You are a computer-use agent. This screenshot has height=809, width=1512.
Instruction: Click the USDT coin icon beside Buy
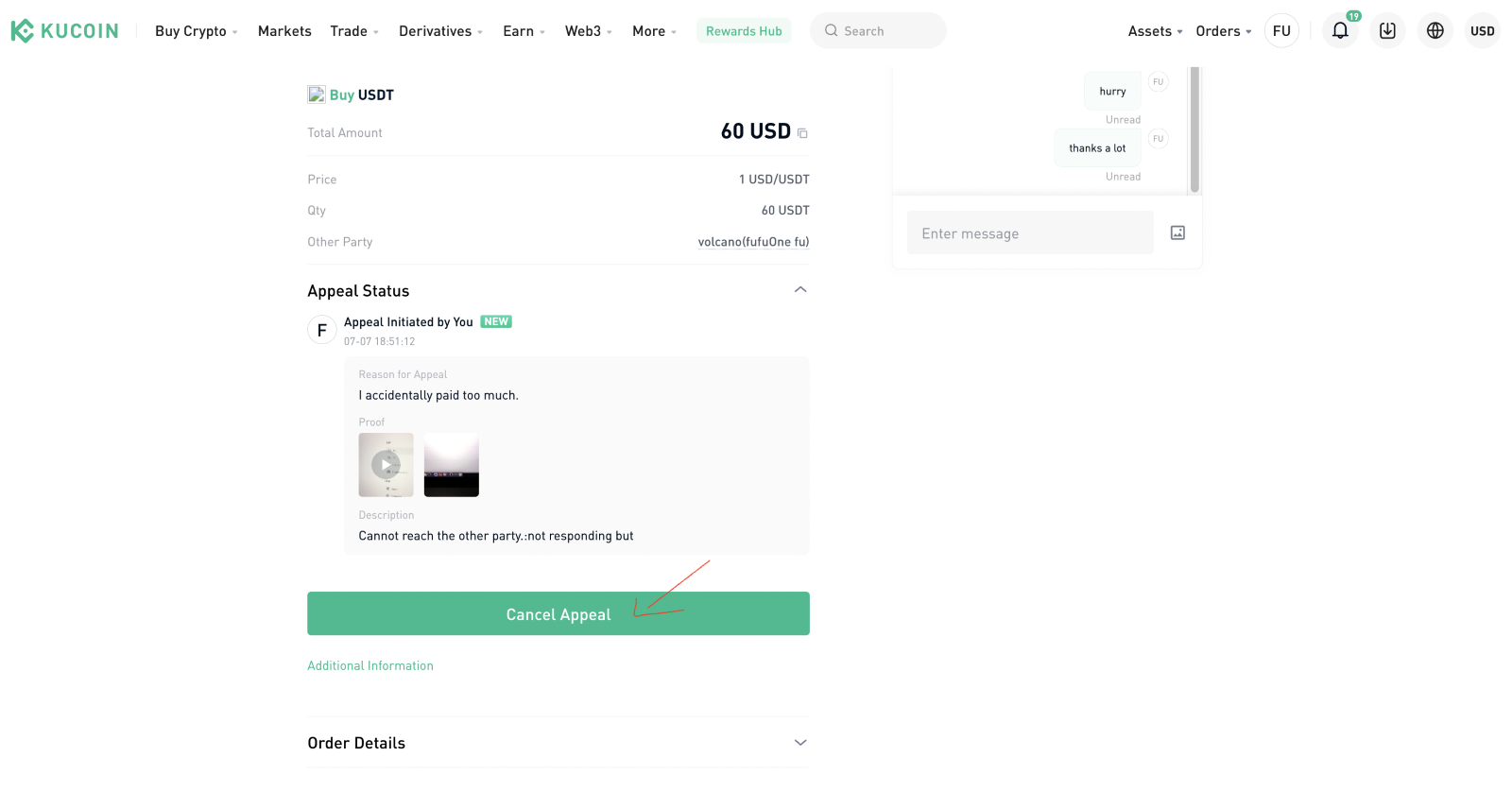pos(317,95)
